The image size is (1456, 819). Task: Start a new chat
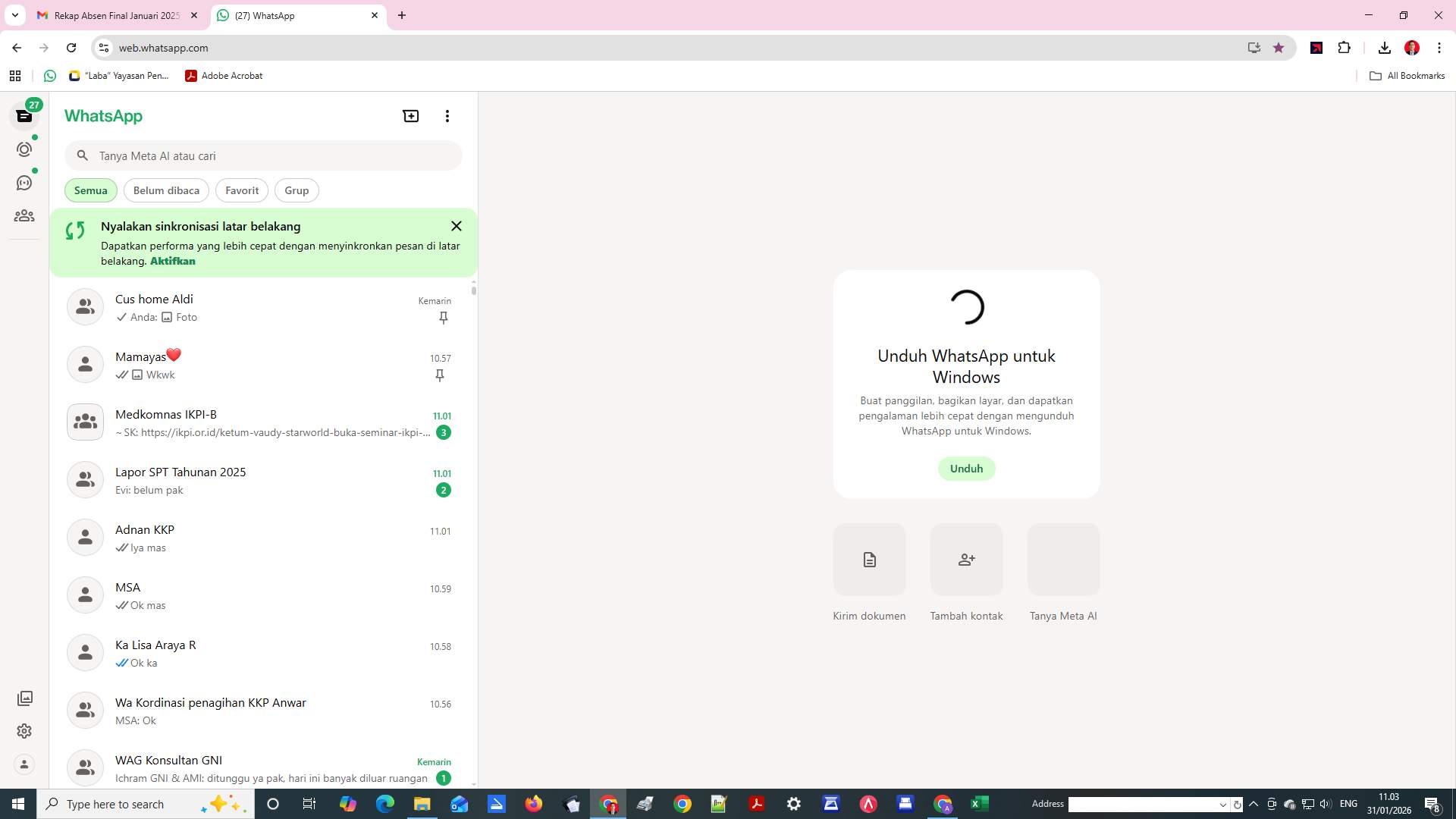click(x=410, y=115)
